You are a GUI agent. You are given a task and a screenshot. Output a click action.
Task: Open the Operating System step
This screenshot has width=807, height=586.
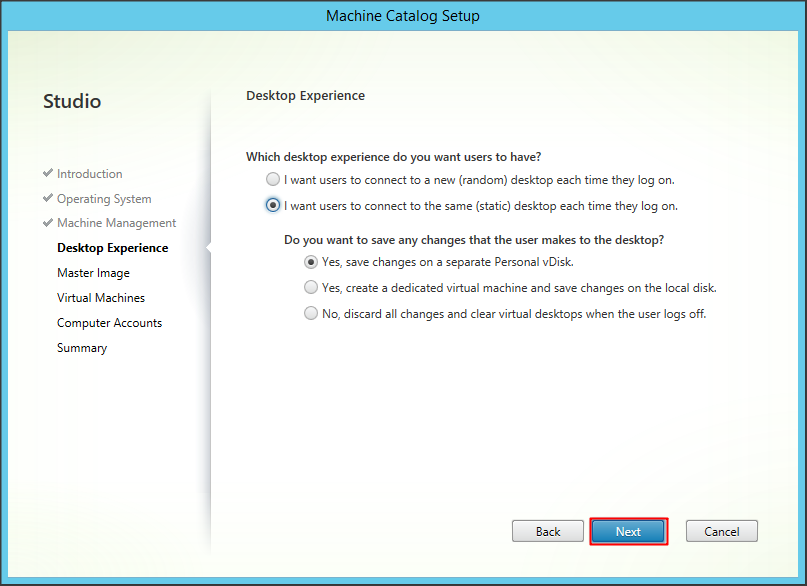click(104, 199)
